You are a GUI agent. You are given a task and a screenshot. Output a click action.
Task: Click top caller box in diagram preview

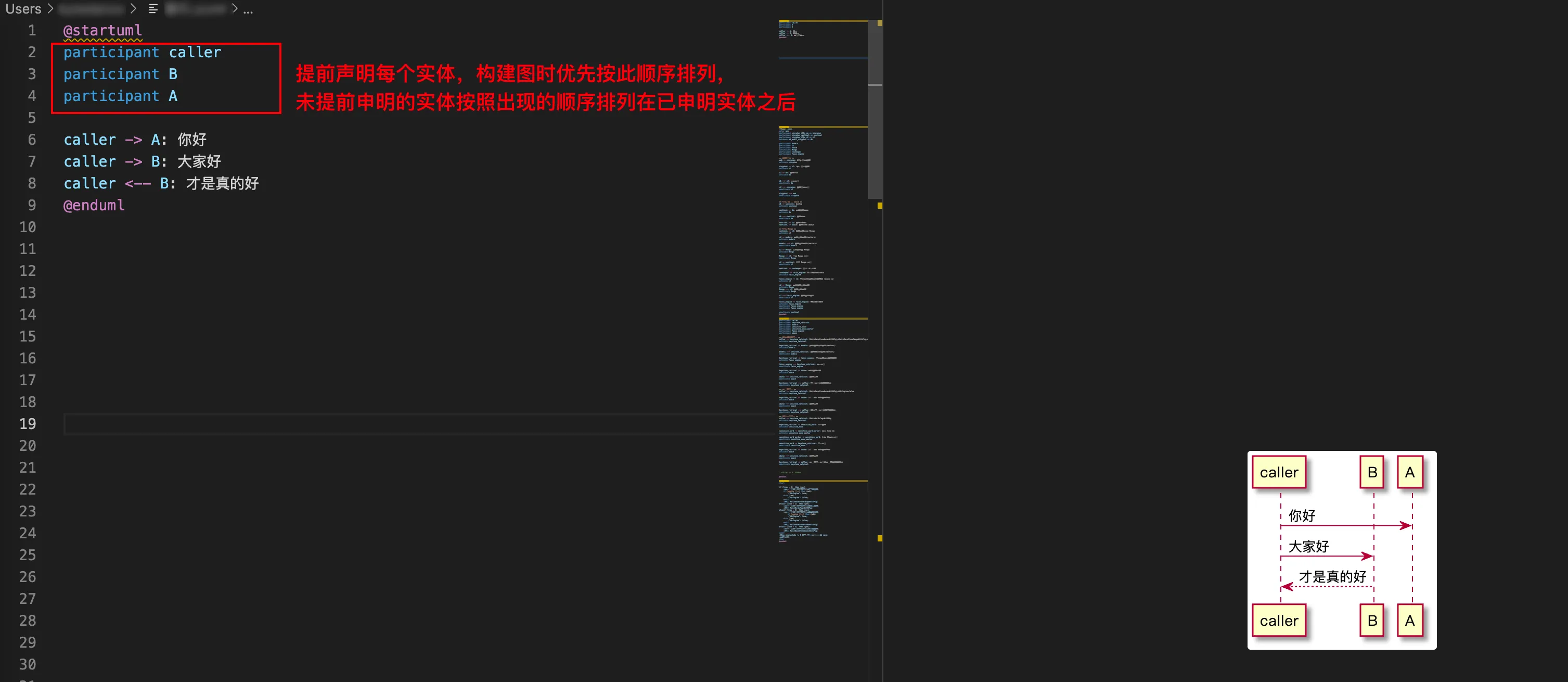(1278, 473)
